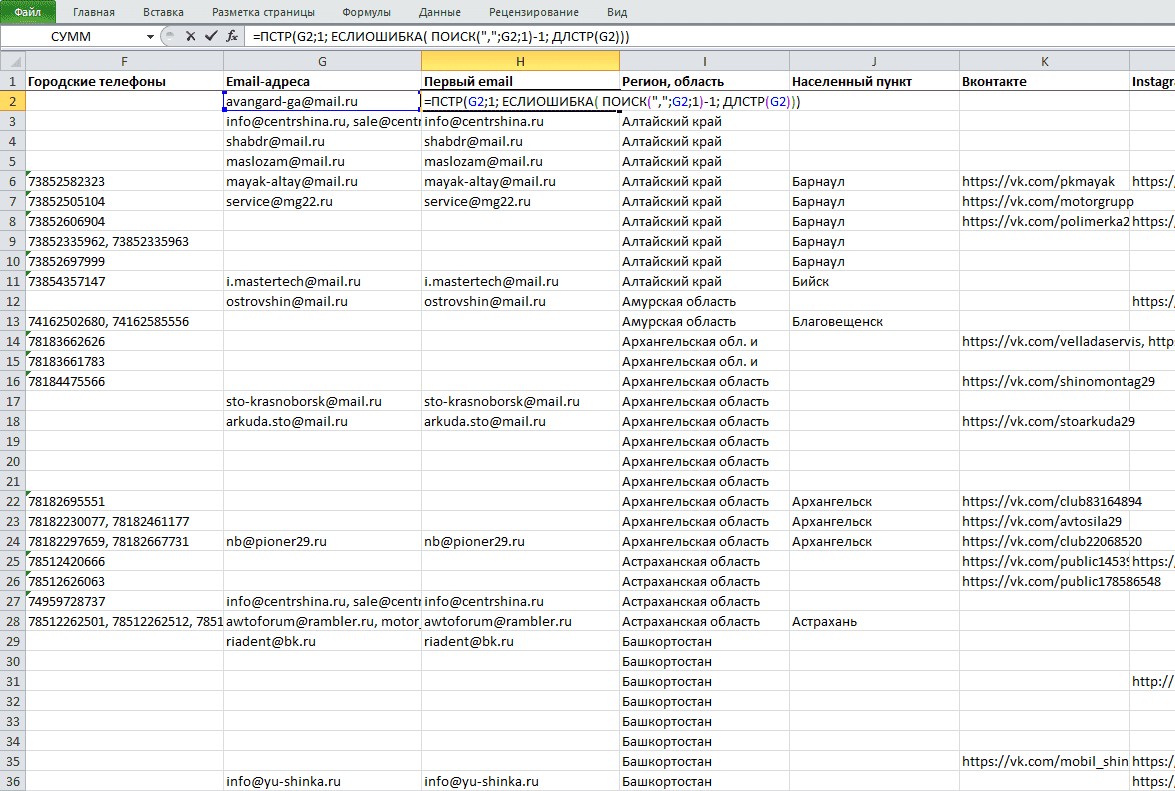Select row 36 by its row header
This screenshot has height=791, width=1175.
point(13,781)
